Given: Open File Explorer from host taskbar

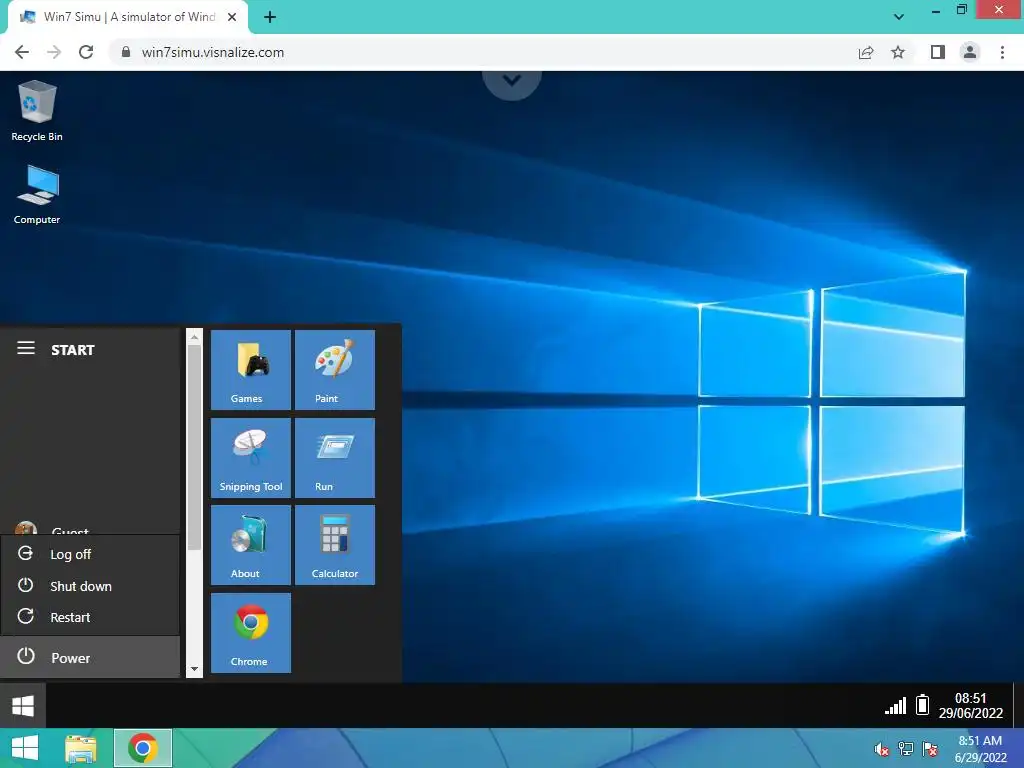Looking at the screenshot, I should (80, 748).
